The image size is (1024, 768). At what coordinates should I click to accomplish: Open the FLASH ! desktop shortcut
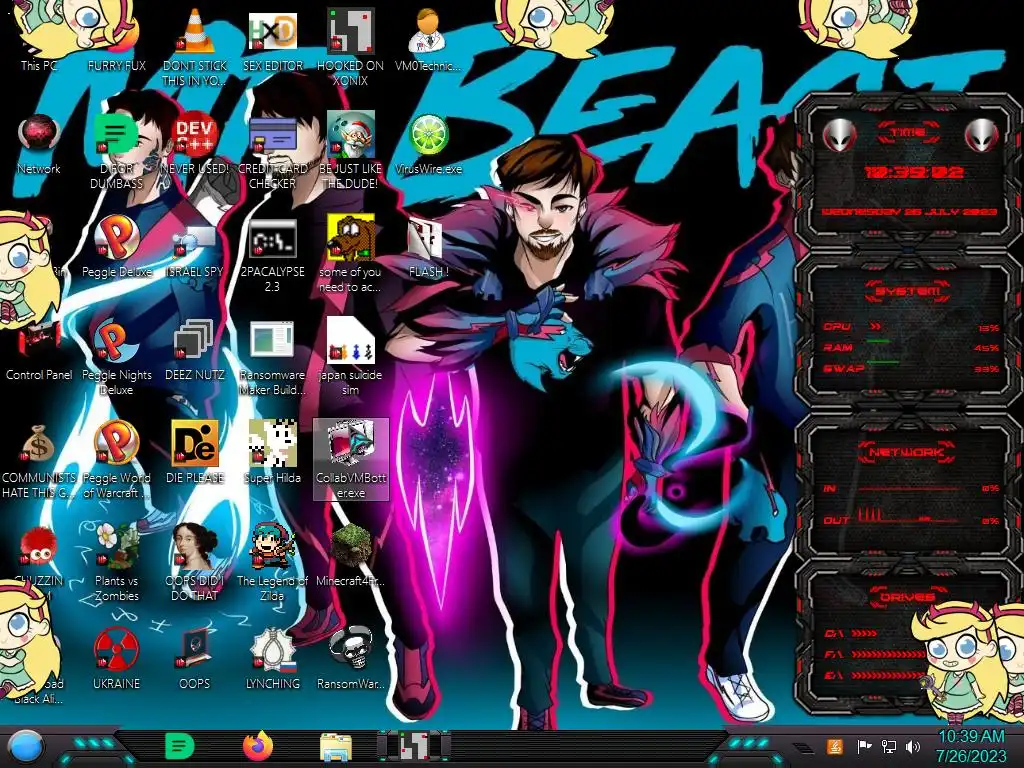tap(428, 247)
